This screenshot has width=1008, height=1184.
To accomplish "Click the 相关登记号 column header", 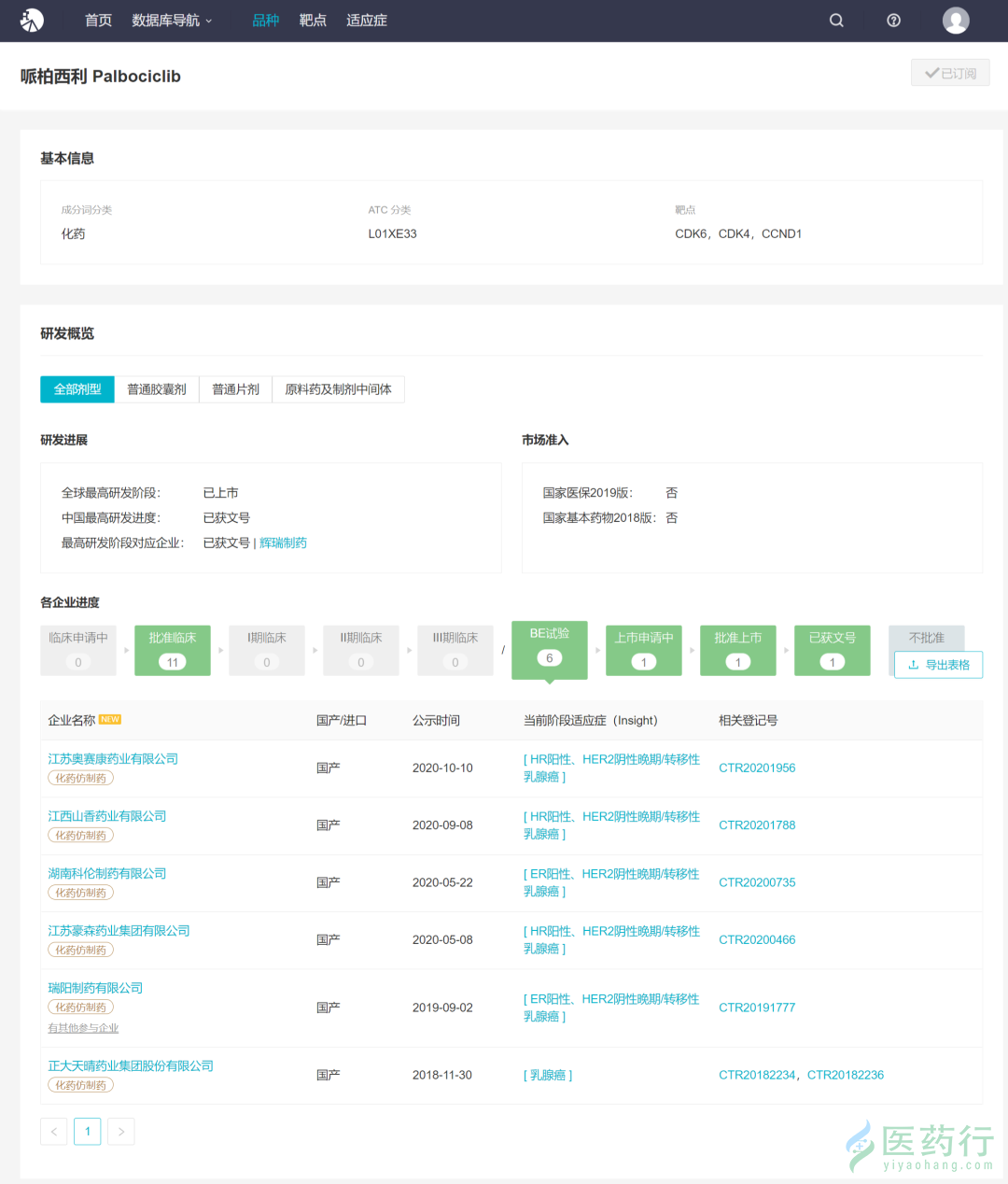I will click(749, 720).
